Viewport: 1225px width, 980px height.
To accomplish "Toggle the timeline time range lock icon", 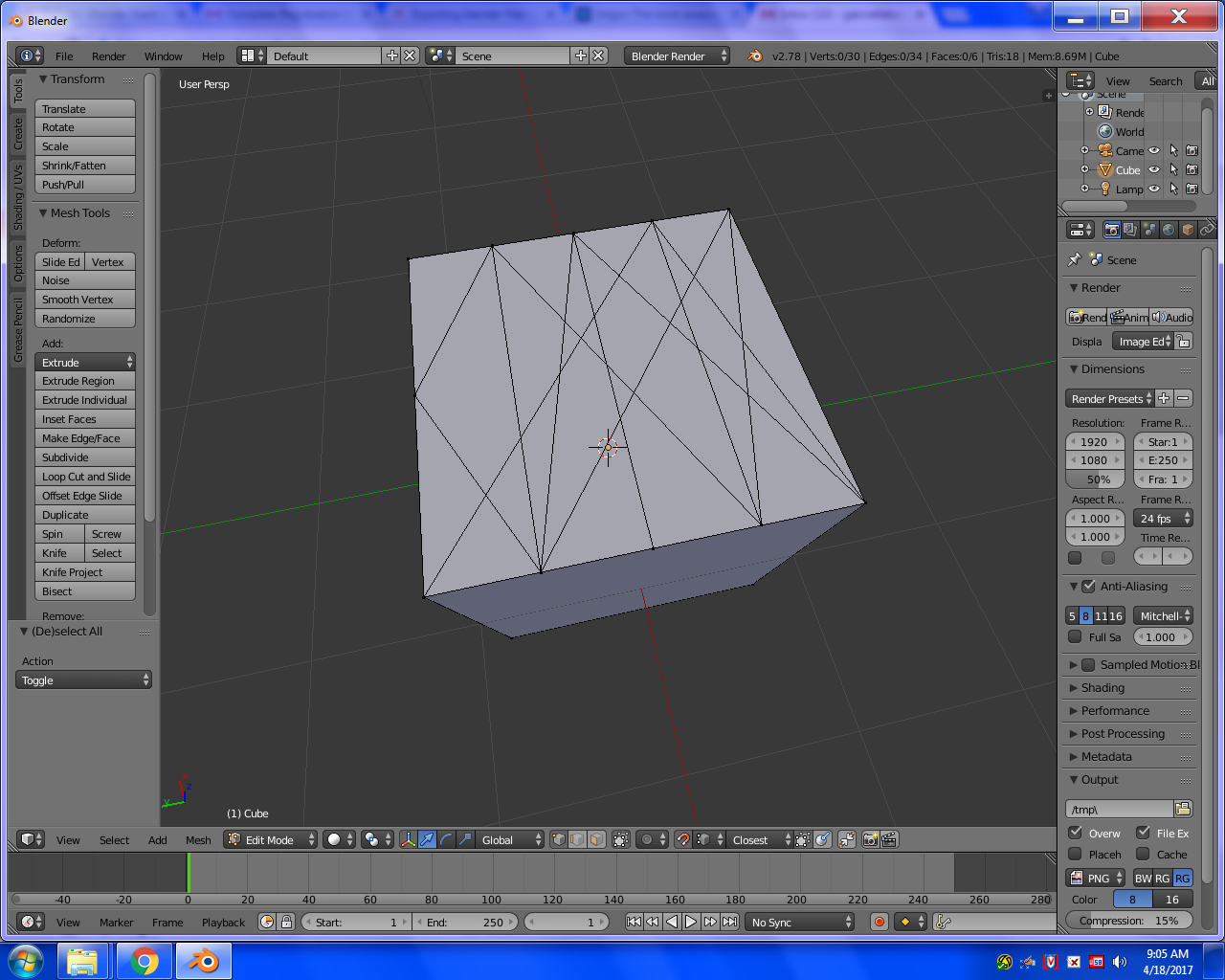I will click(286, 922).
